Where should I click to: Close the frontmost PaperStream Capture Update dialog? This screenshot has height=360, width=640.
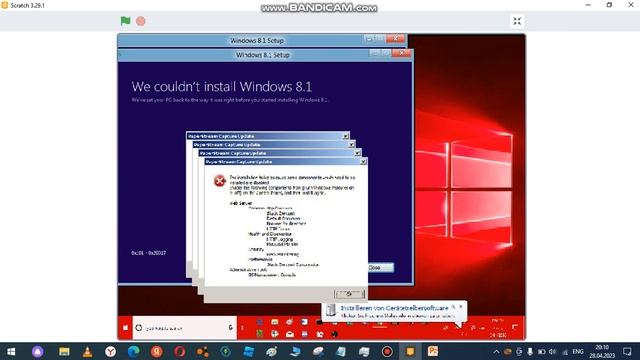point(363,162)
